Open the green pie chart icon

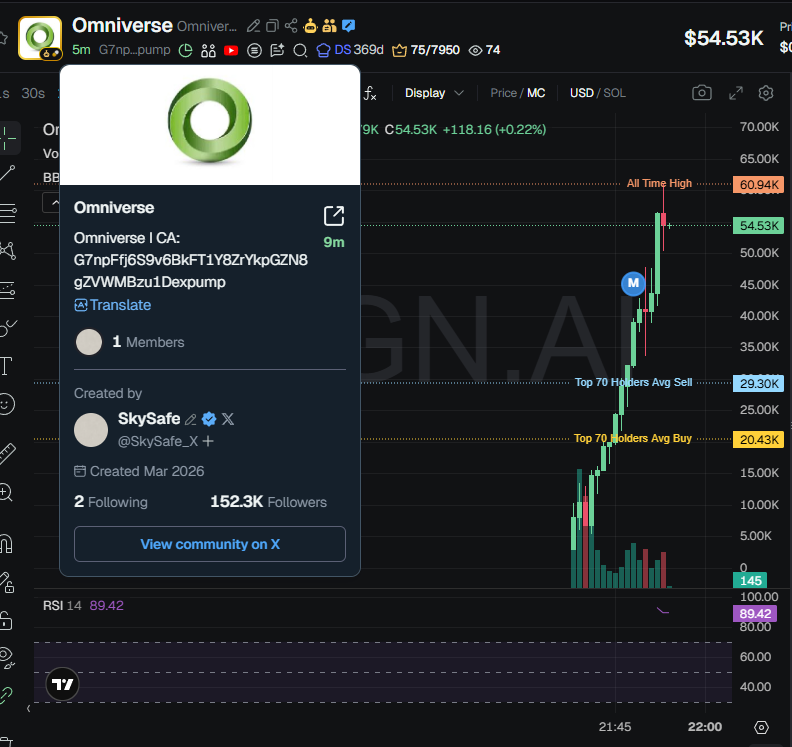(x=186, y=51)
